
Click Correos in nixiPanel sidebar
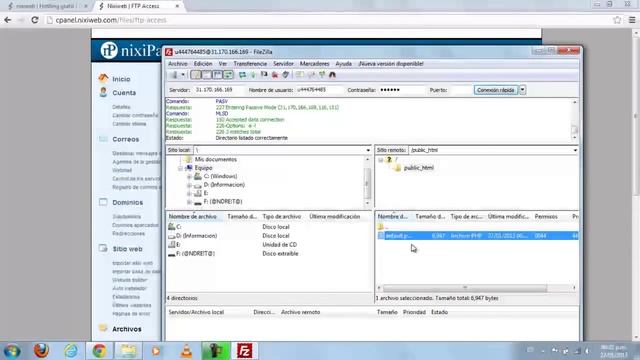126,139
